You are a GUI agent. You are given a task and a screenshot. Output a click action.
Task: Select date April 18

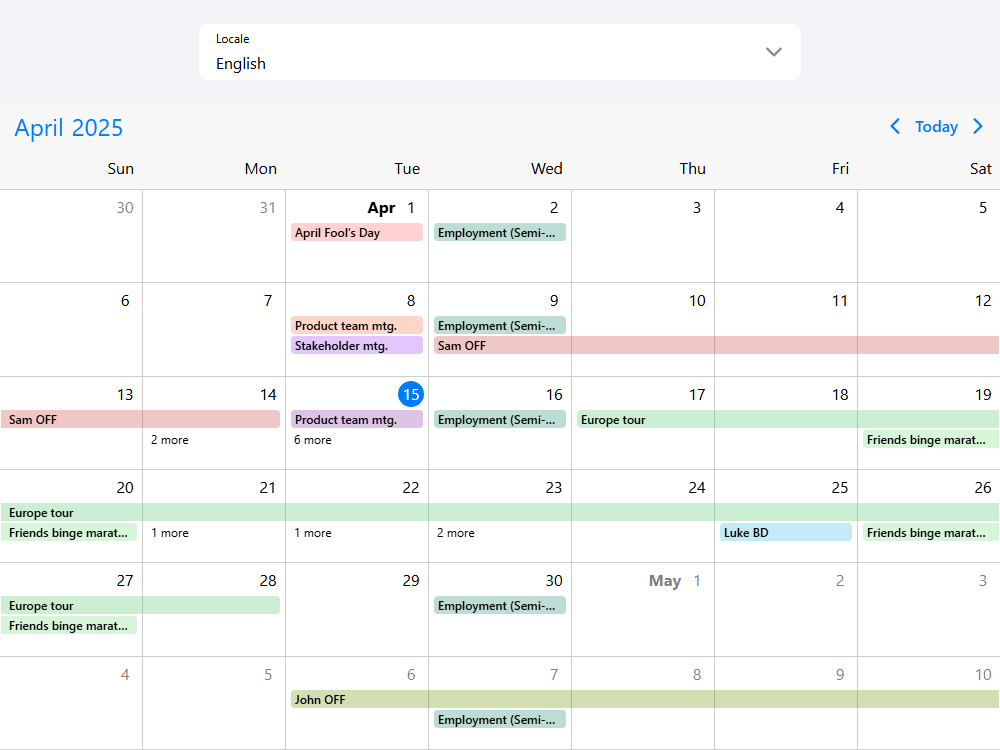coord(839,395)
